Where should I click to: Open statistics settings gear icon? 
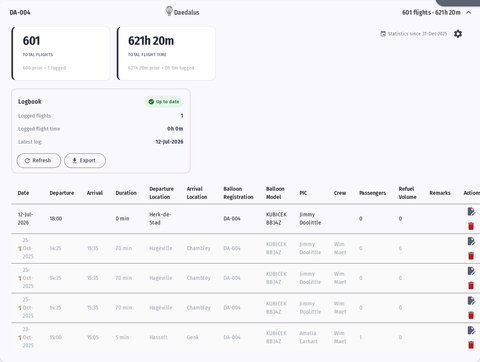(x=458, y=34)
